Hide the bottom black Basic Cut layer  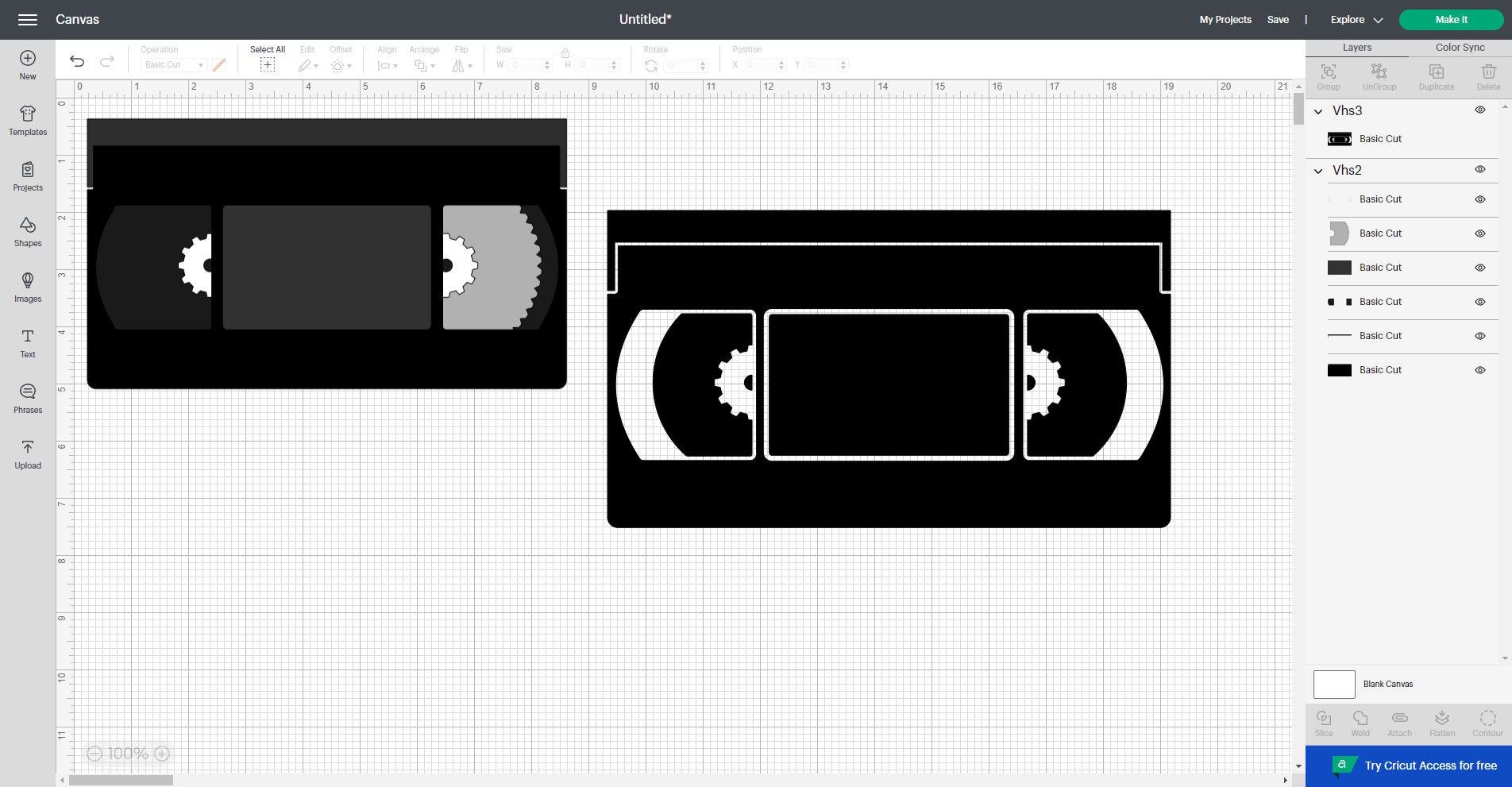(x=1480, y=369)
